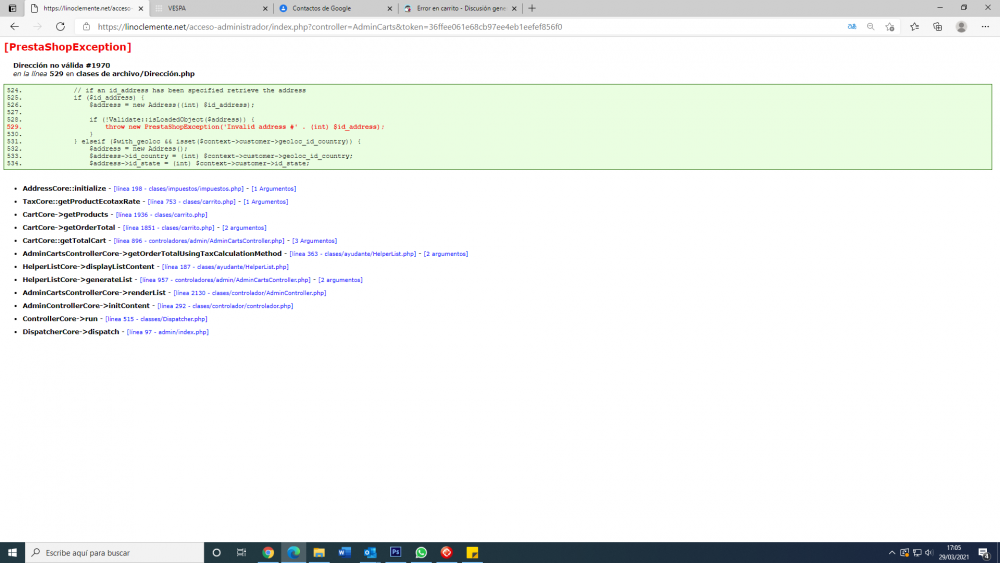Open link línea 957 AdminCartsController.php
1000x563 pixels.
pyautogui.click(x=225, y=280)
